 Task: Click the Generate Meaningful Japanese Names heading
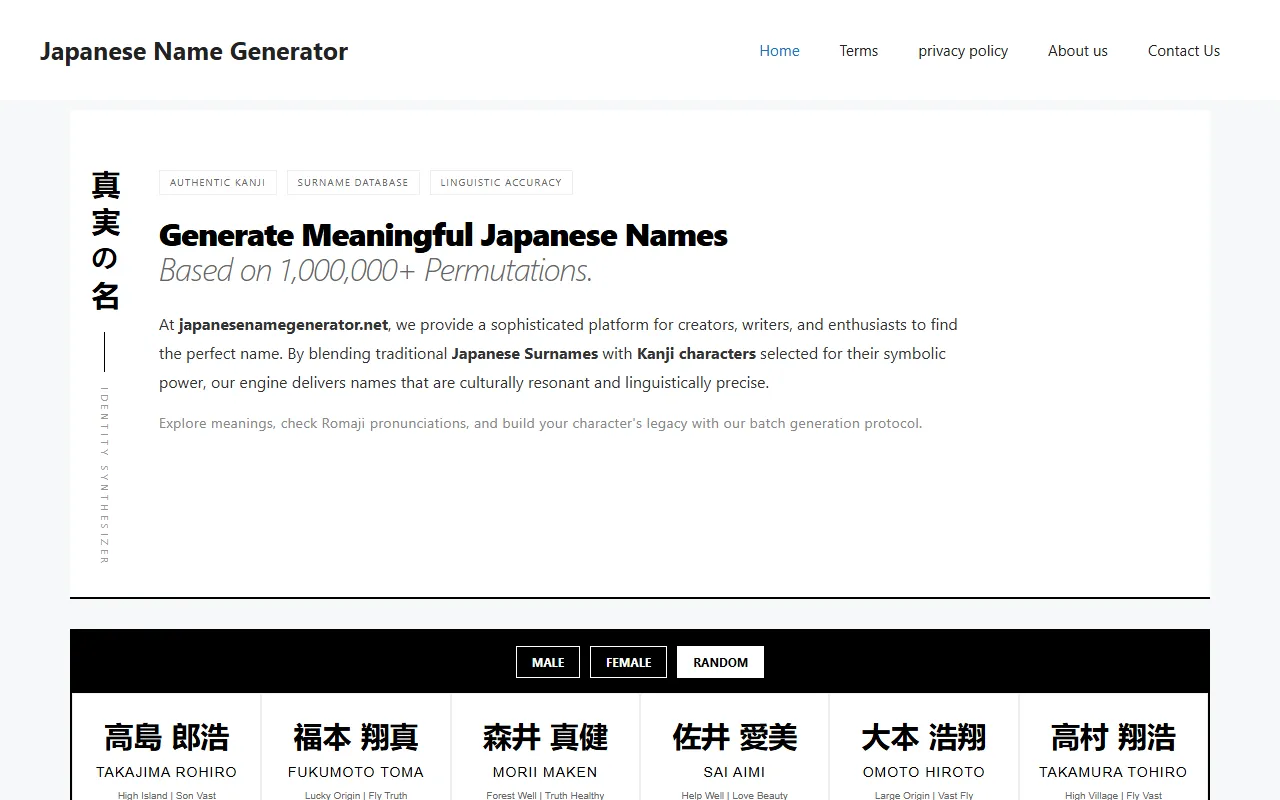[443, 235]
